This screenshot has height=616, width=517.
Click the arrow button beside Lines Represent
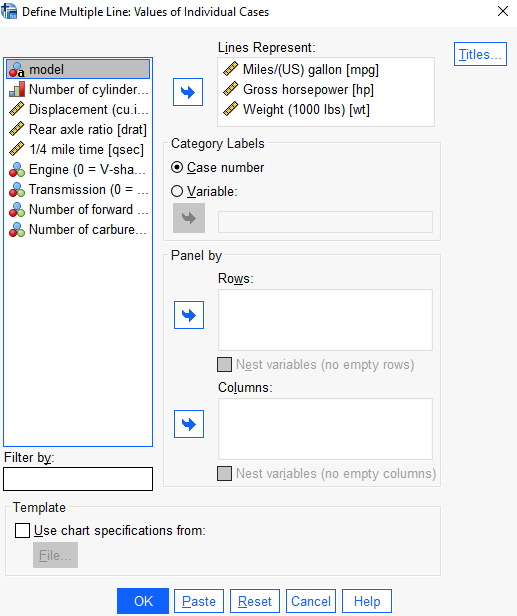point(188,92)
